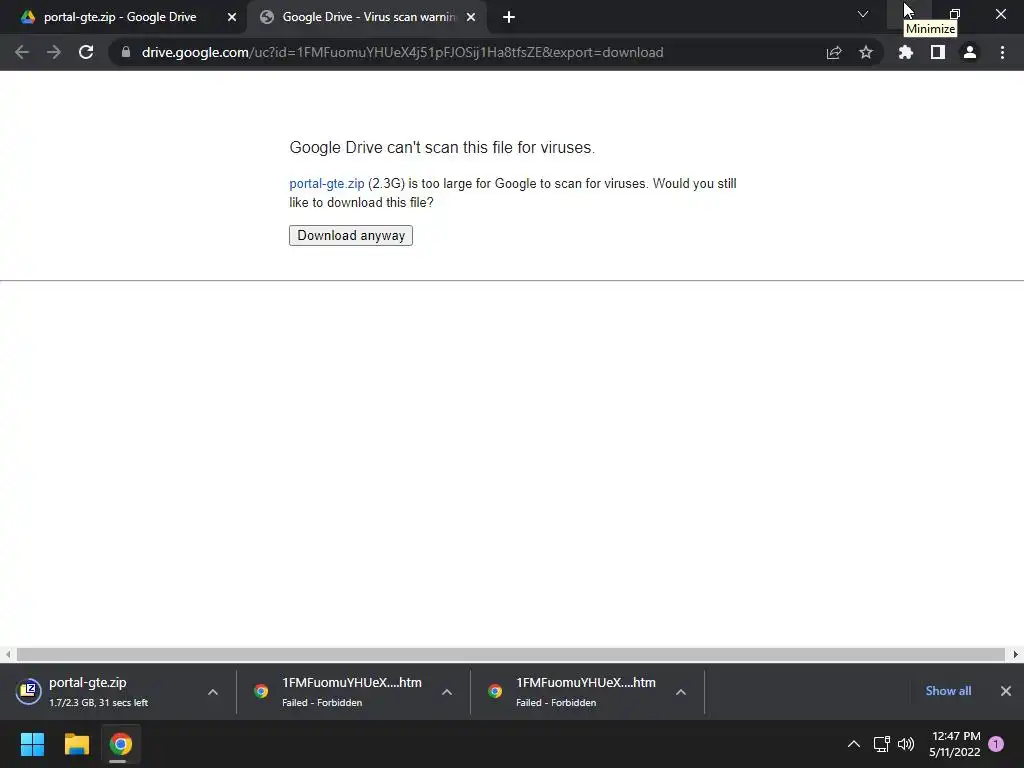This screenshot has width=1024, height=768.
Task: Close the portal-gte.zip Google Drive tab
Action: click(232, 17)
